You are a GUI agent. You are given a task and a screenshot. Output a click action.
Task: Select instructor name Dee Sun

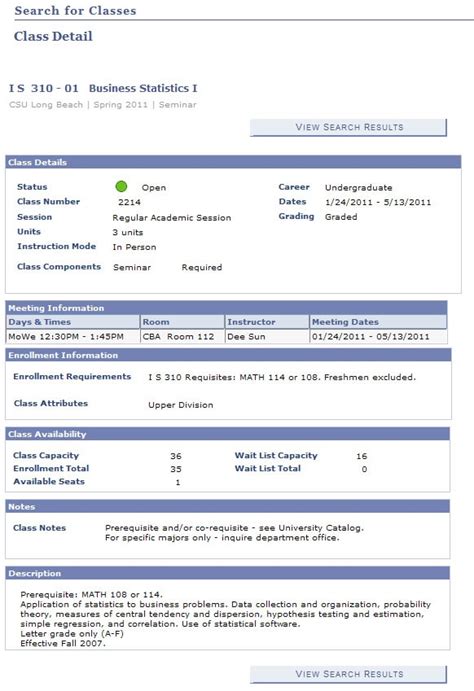246,337
